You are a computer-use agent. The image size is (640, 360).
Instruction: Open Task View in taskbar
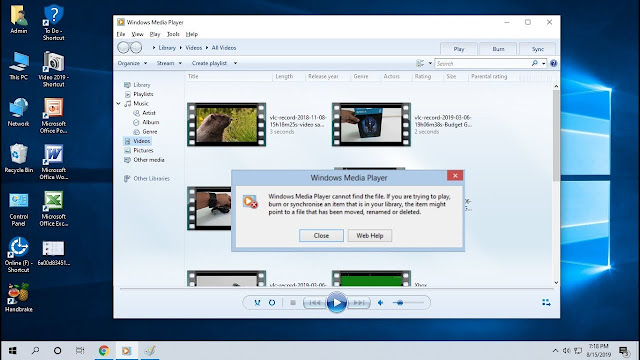(x=80, y=350)
